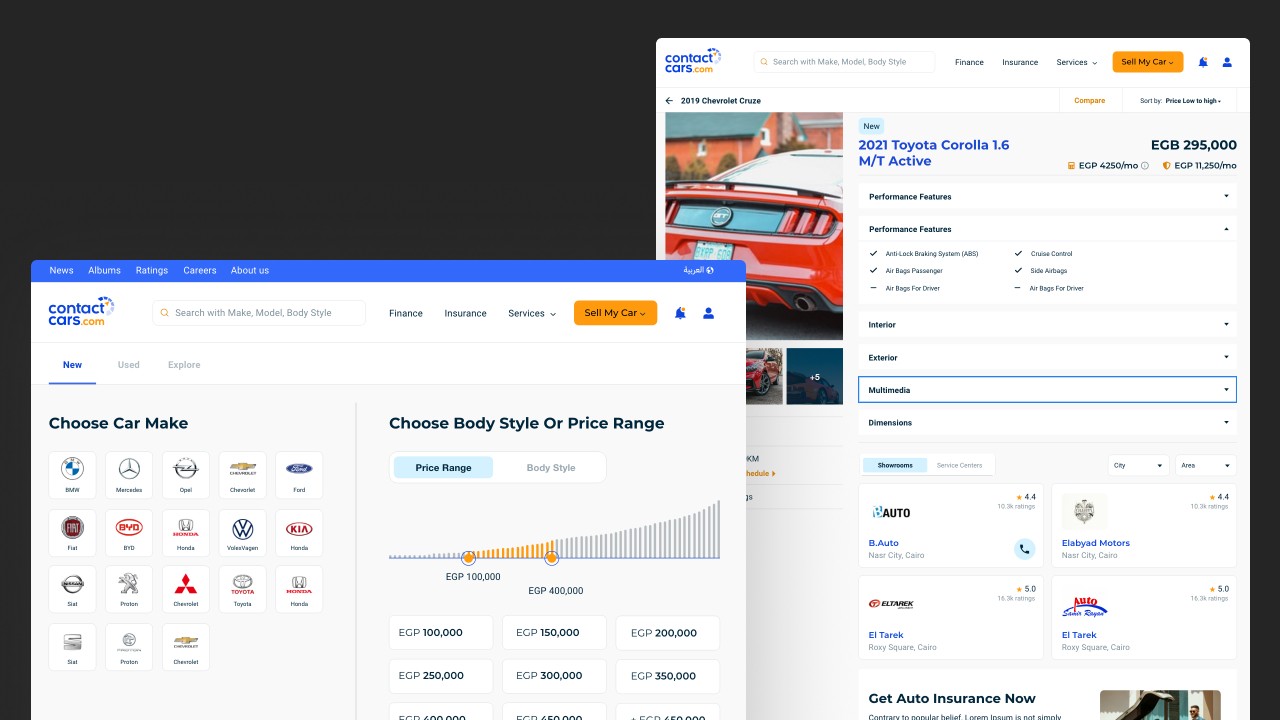Switch filter to Body Style

click(x=551, y=468)
